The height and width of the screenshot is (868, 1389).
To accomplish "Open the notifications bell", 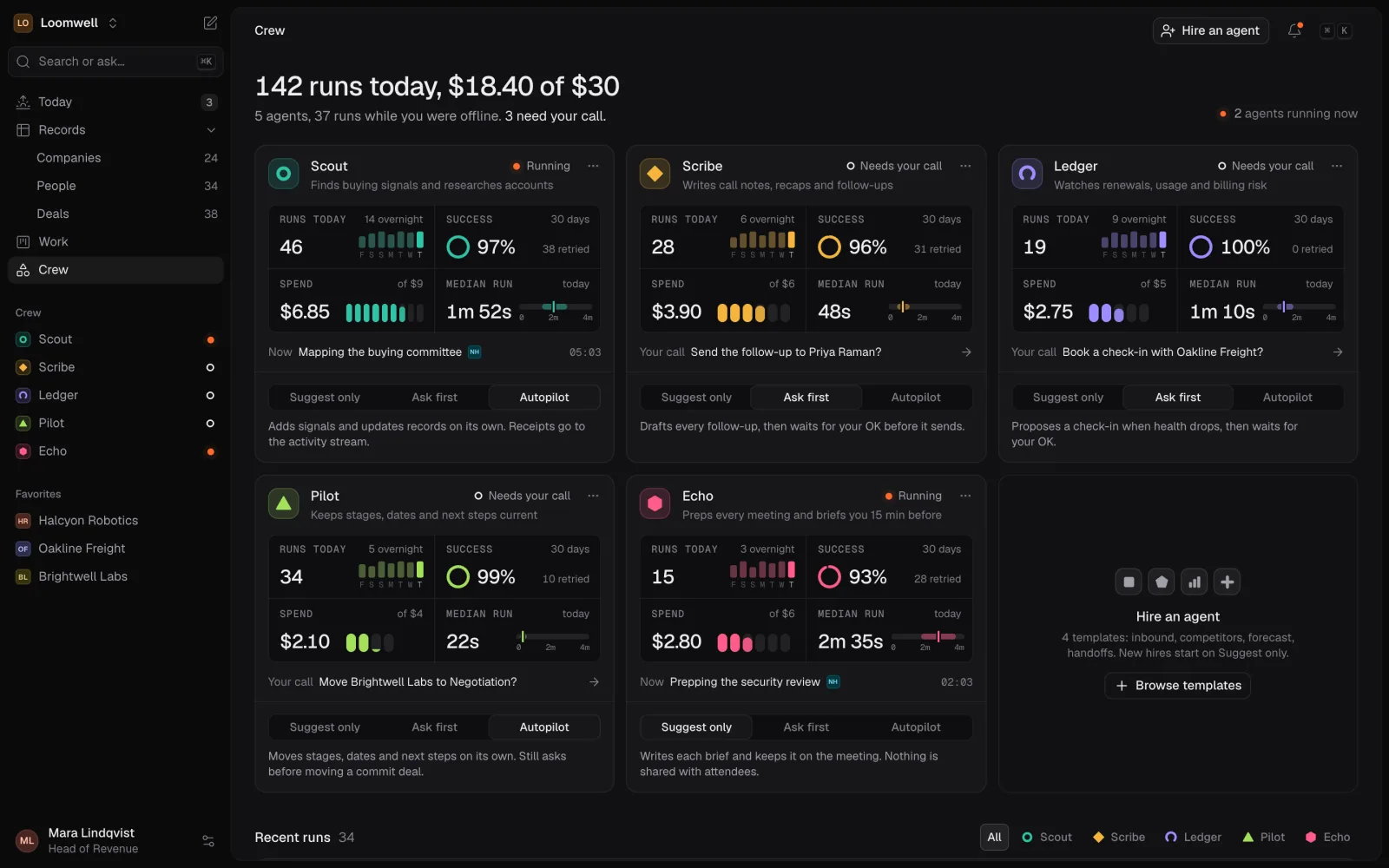I will 1294,30.
